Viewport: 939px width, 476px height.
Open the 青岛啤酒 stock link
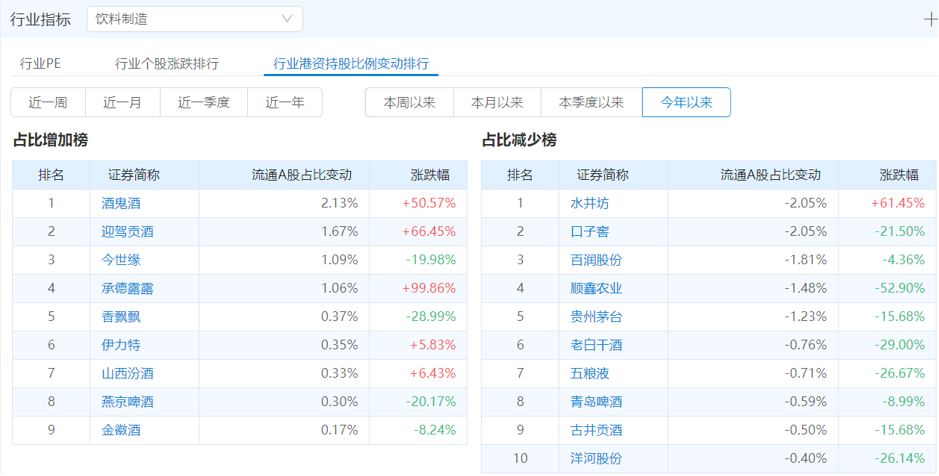pos(596,402)
